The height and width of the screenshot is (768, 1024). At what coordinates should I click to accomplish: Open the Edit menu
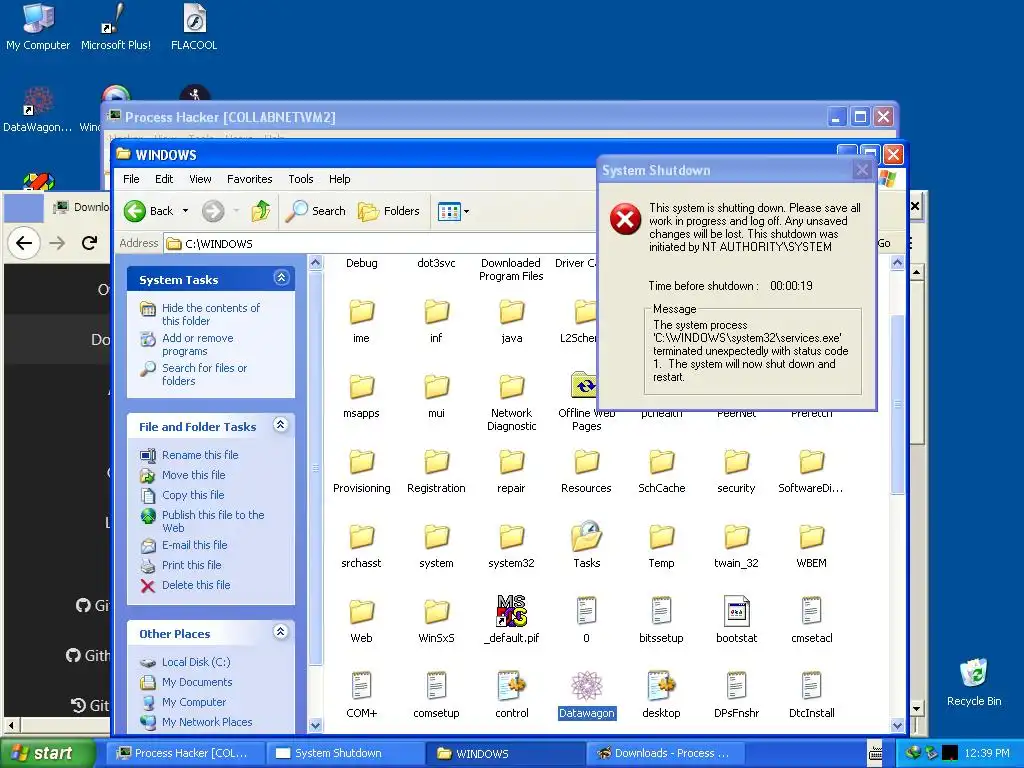[164, 179]
